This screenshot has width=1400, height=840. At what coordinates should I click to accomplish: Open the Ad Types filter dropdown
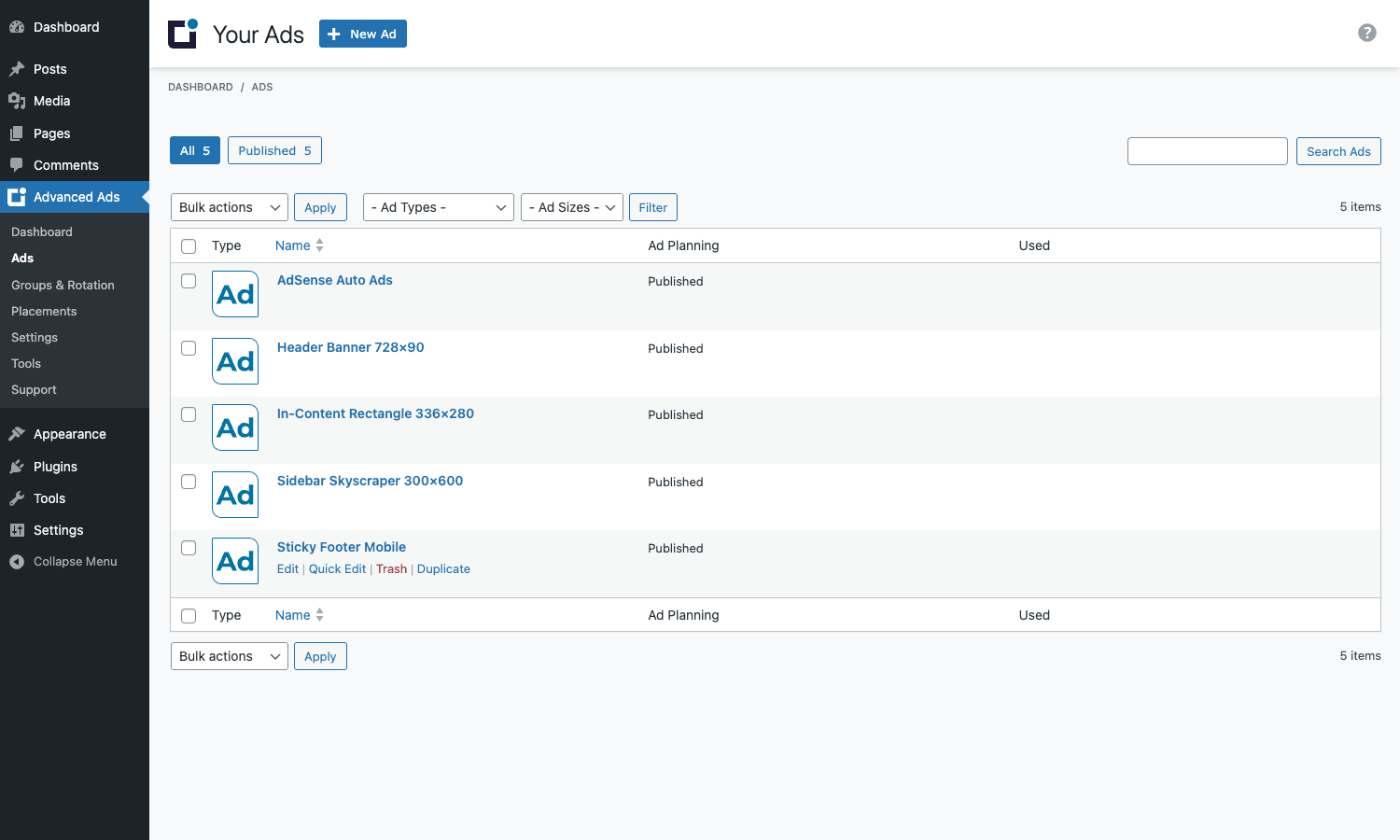(439, 207)
